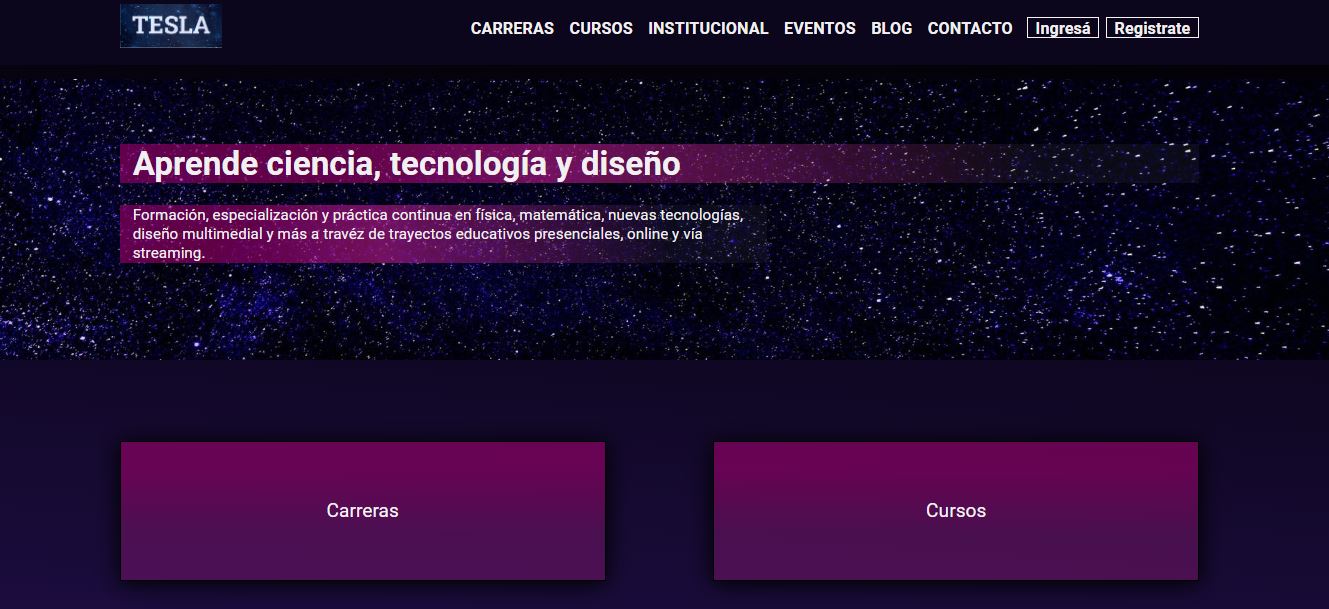Open the Cursos card
This screenshot has height=609, width=1329.
tap(956, 511)
